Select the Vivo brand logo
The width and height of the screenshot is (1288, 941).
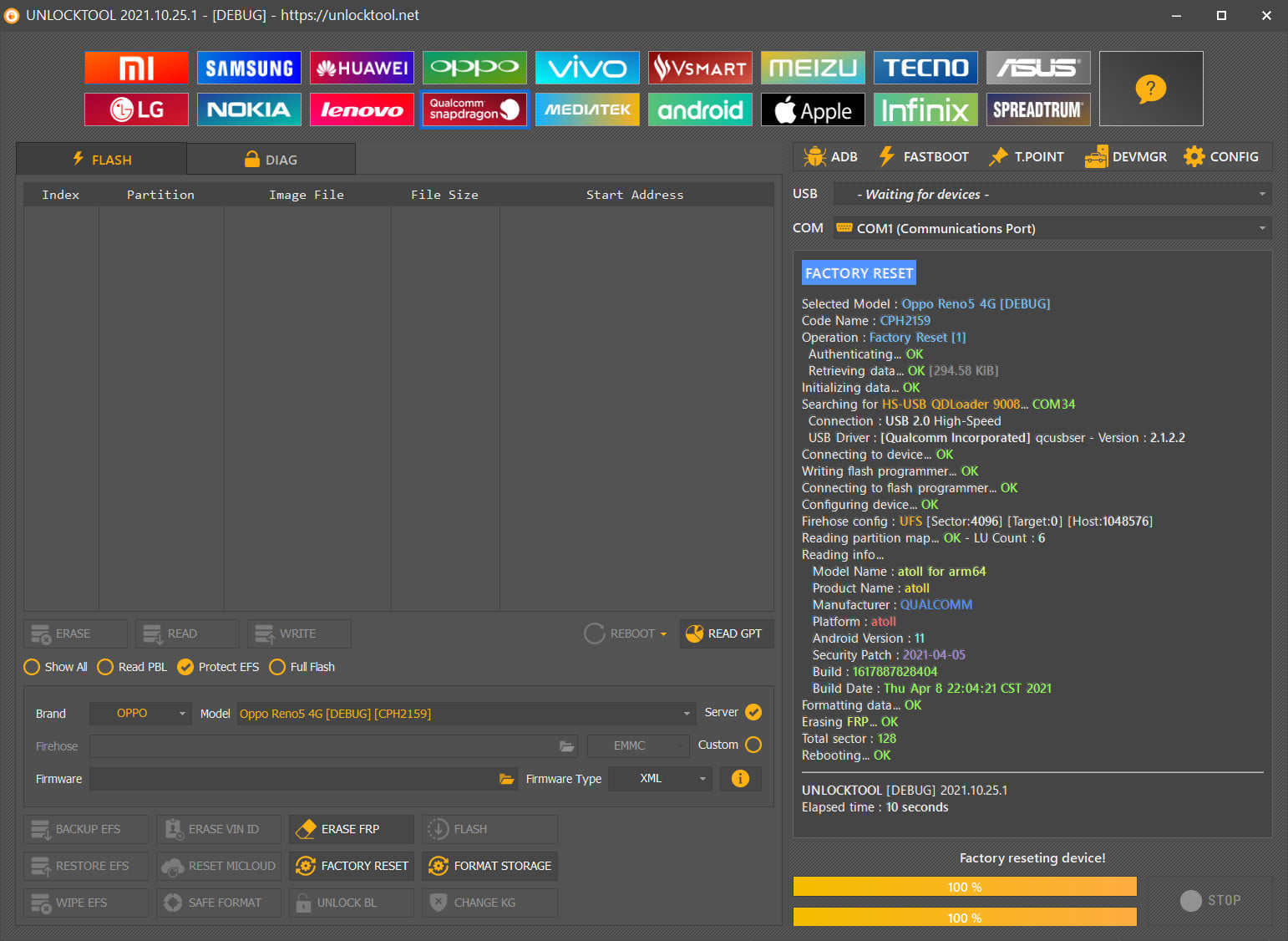[587, 68]
